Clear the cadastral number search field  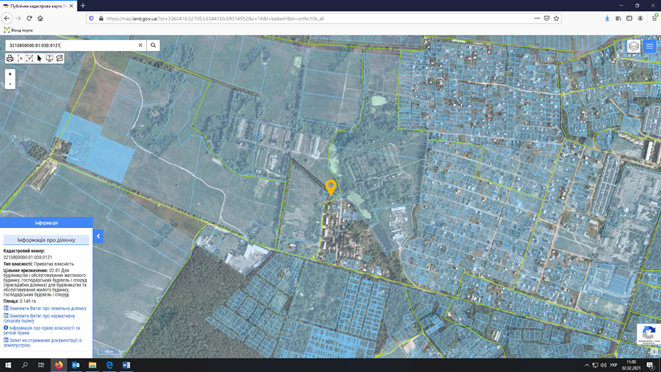pos(140,45)
